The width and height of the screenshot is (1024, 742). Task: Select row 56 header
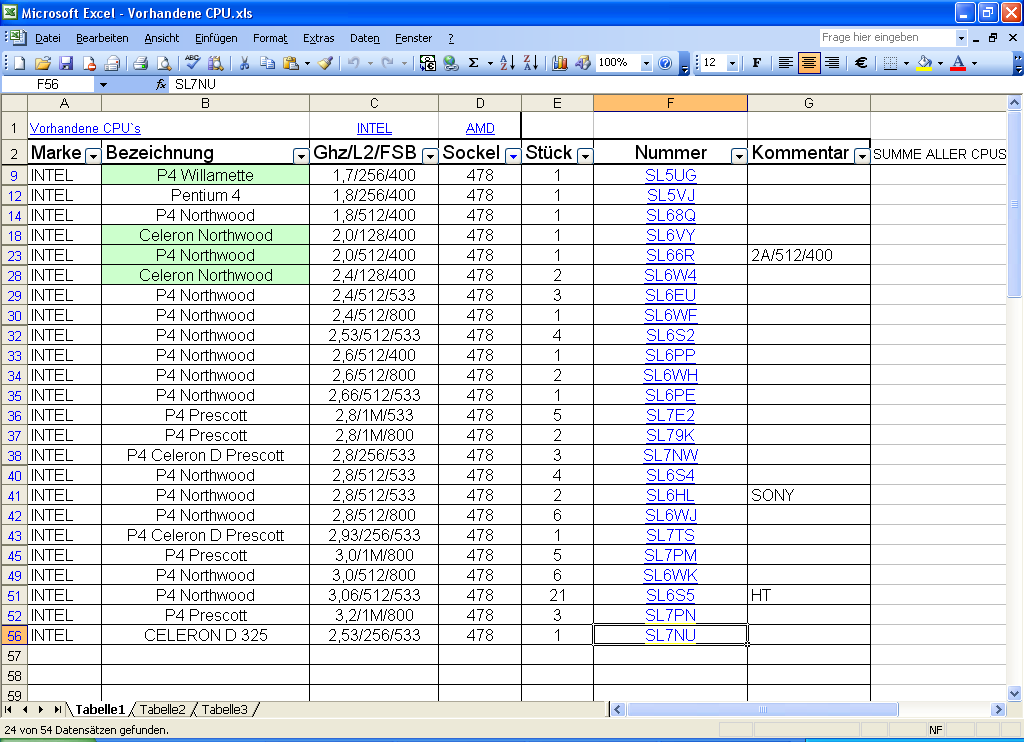[x=14, y=636]
